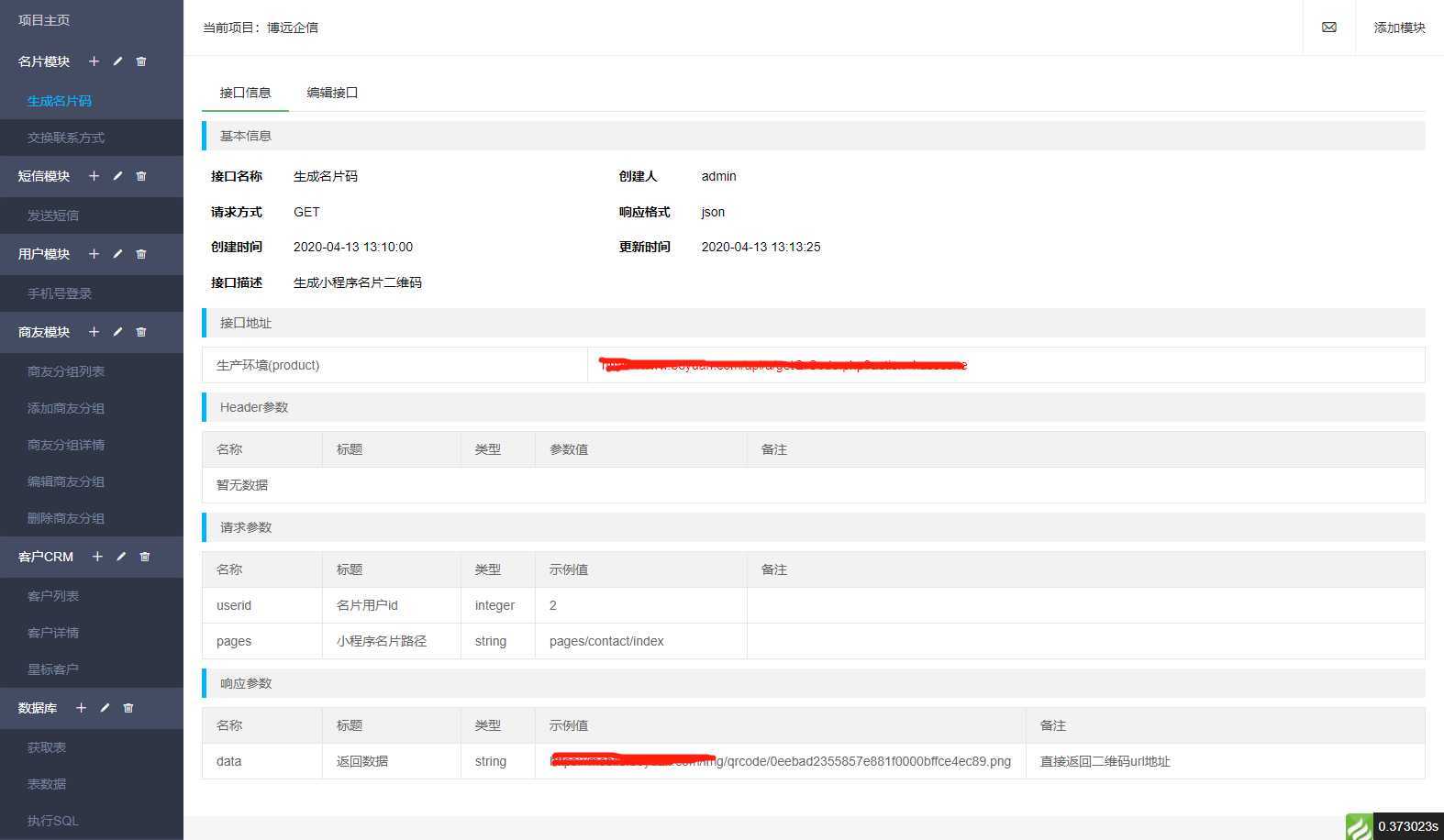Click the pages parameter name cell
Image resolution: width=1444 pixels, height=840 pixels.
(x=262, y=641)
